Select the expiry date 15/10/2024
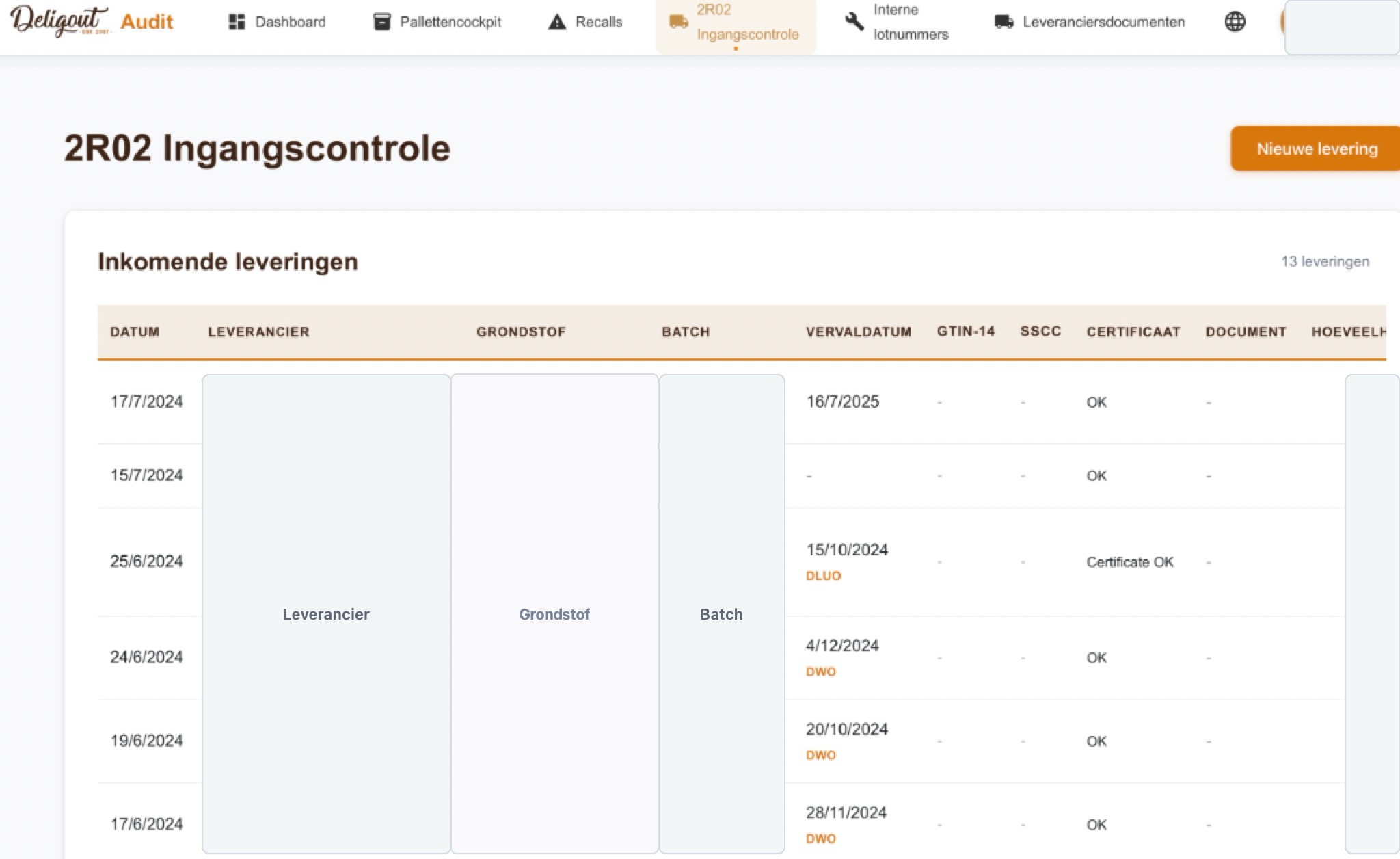The image size is (1400, 859). coord(847,550)
